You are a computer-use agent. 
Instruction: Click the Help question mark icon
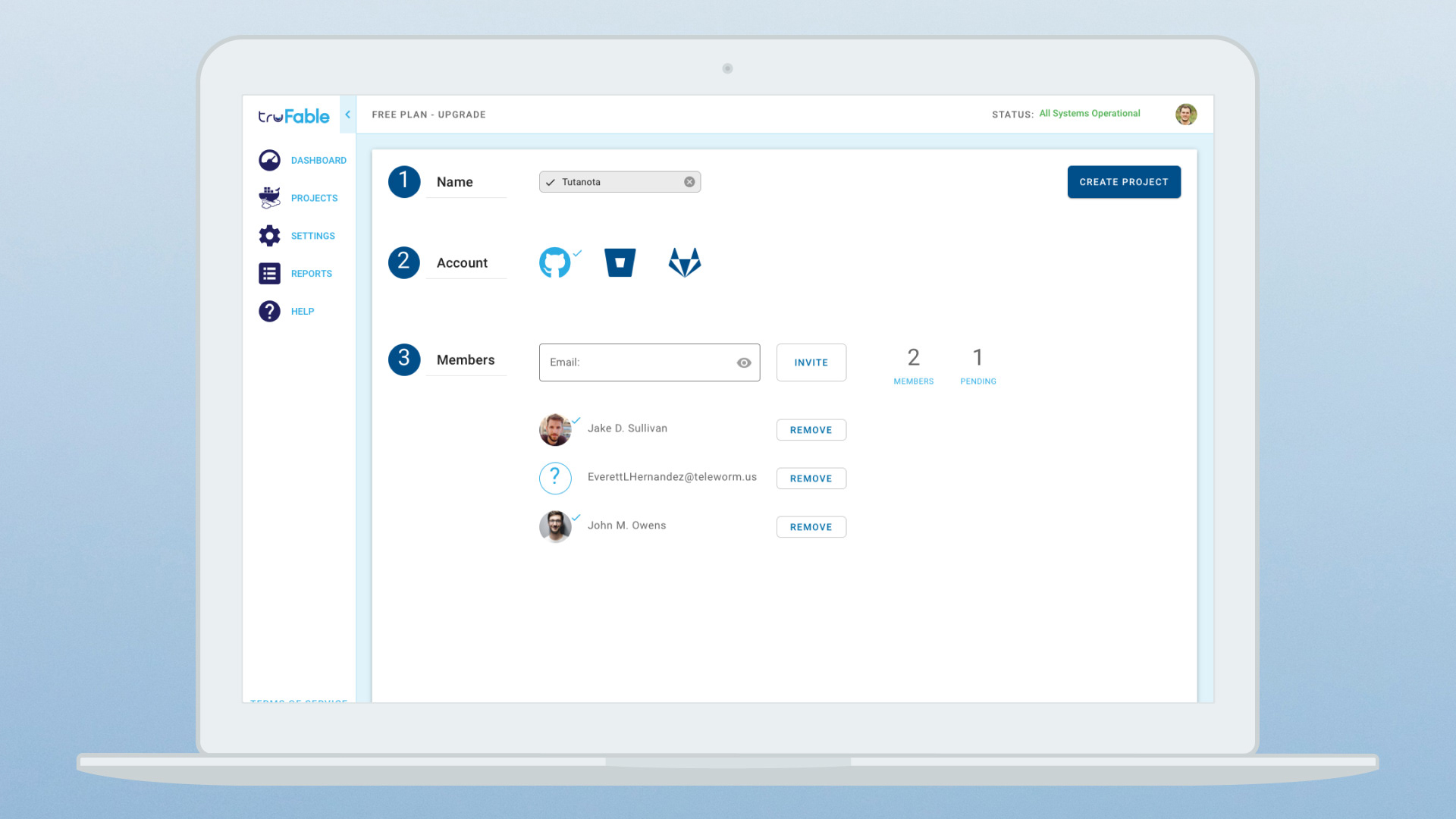tap(269, 312)
